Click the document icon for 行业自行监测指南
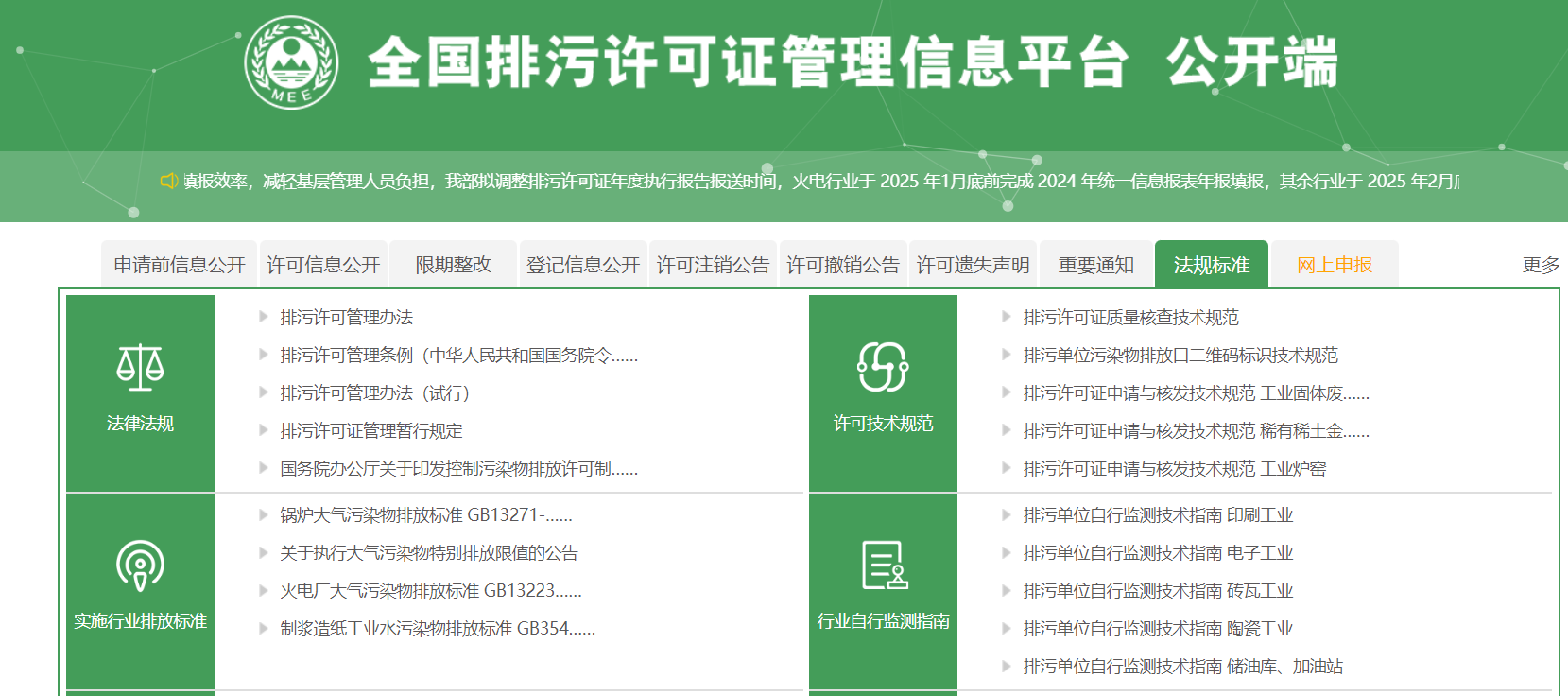Image resolution: width=1568 pixels, height=696 pixels. (884, 565)
